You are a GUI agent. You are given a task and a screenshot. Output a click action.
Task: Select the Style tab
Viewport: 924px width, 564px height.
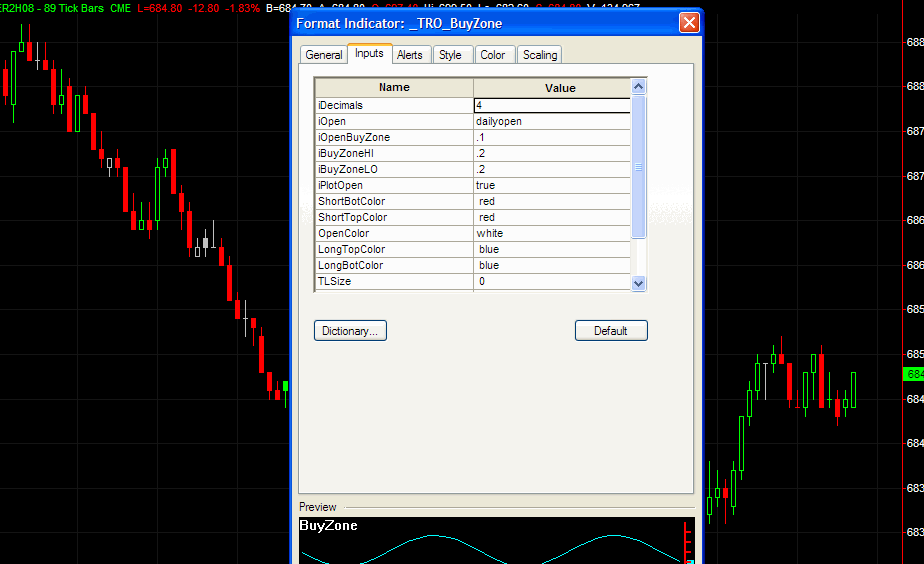point(450,55)
